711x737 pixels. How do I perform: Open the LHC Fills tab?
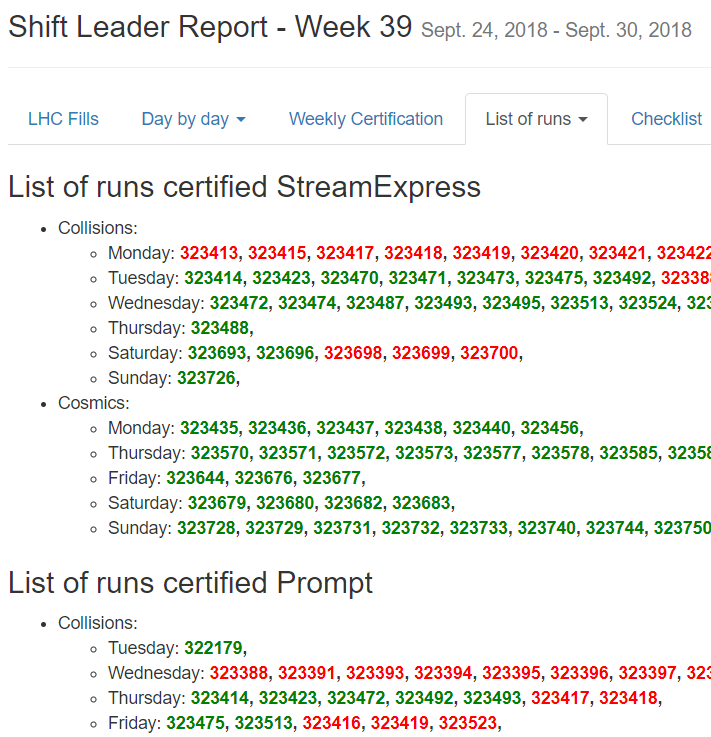click(63, 119)
